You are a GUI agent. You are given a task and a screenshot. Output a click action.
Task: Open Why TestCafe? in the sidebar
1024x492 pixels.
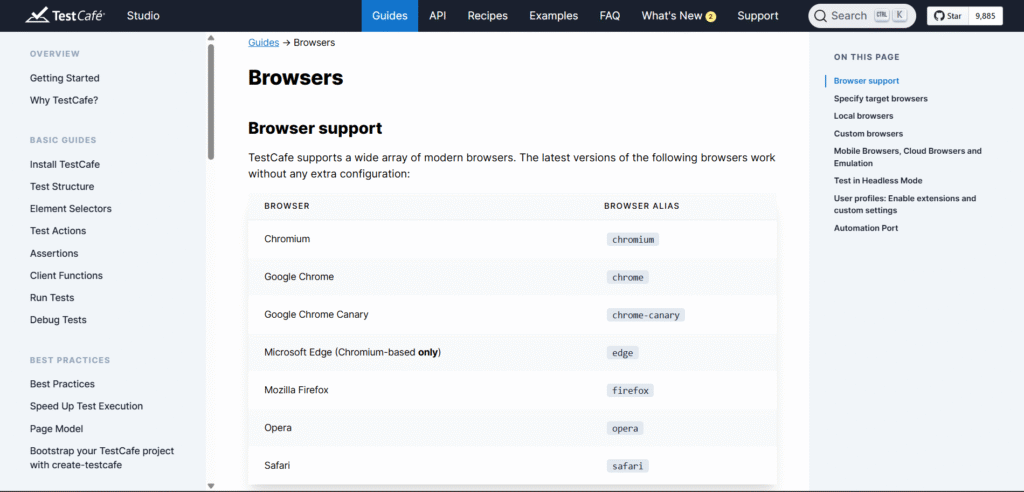(x=64, y=100)
